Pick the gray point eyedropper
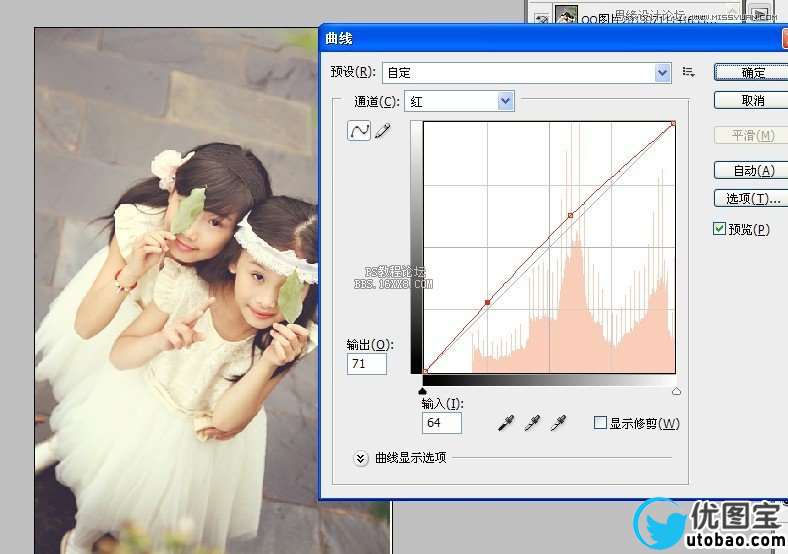Image resolution: width=788 pixels, height=554 pixels. coord(532,423)
